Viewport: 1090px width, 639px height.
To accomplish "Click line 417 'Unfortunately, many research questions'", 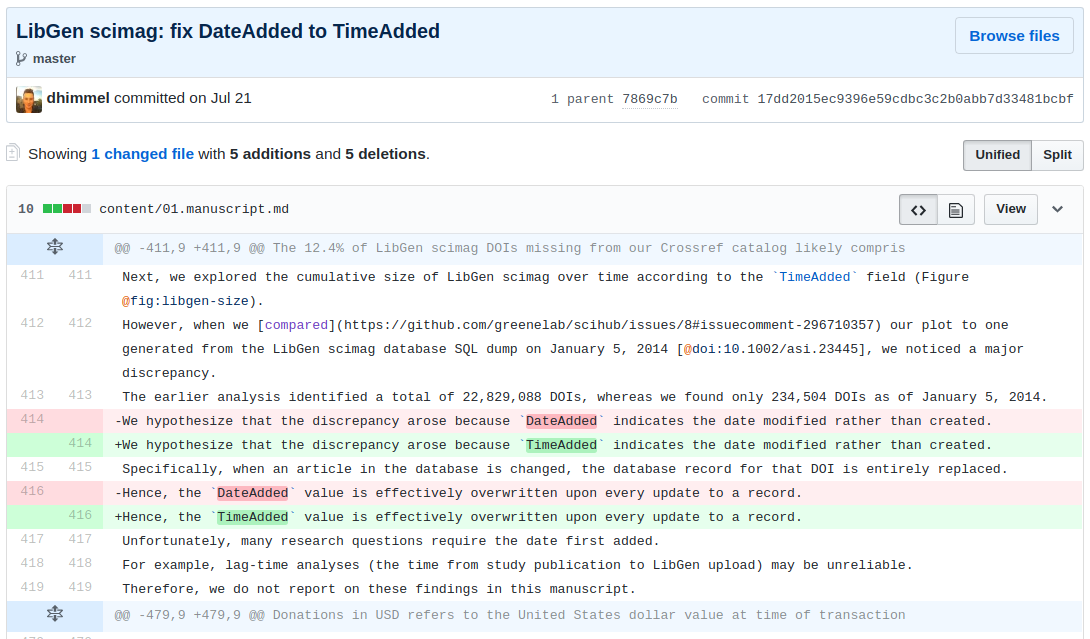I will pyautogui.click(x=391, y=541).
